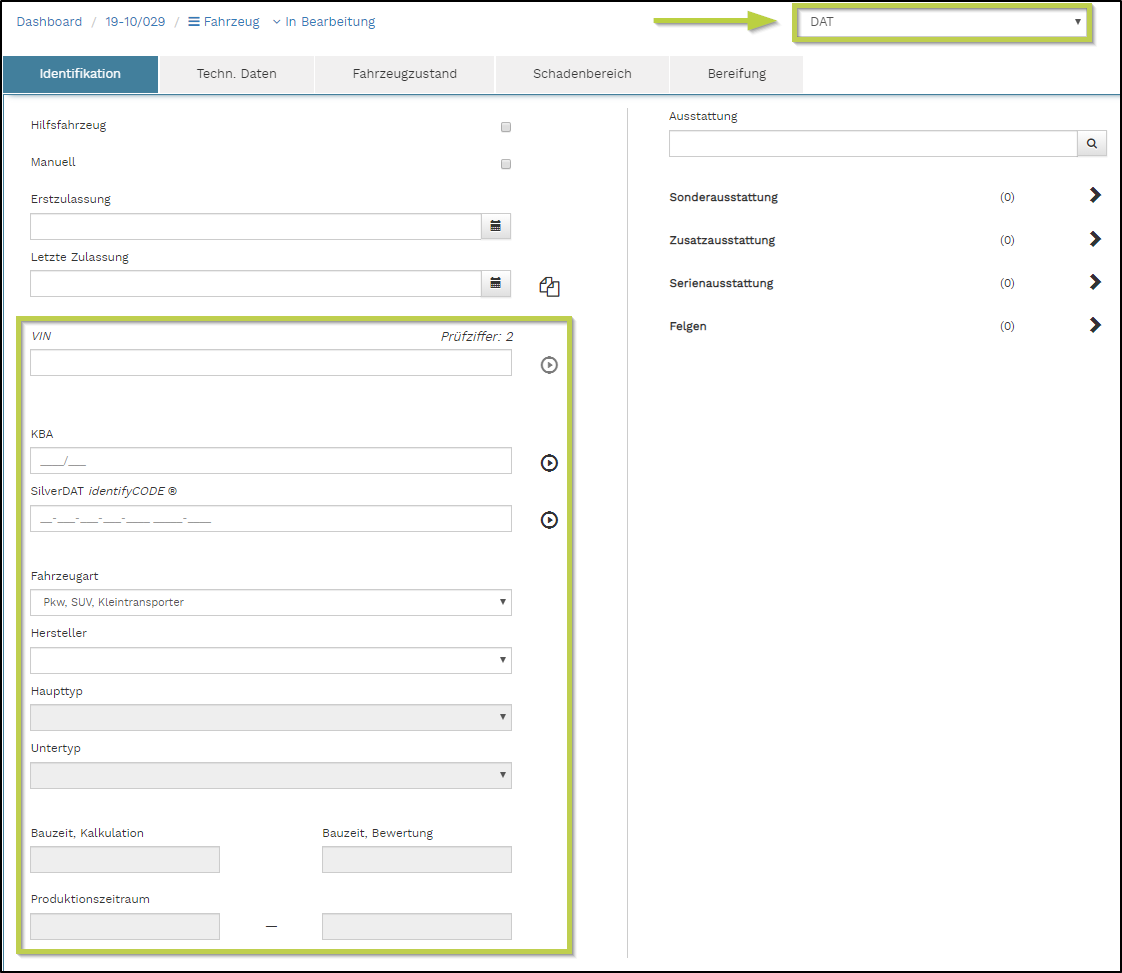Screen dimensions: 1122x973
Task: Toggle the Manuell checkbox
Action: pyautogui.click(x=506, y=164)
